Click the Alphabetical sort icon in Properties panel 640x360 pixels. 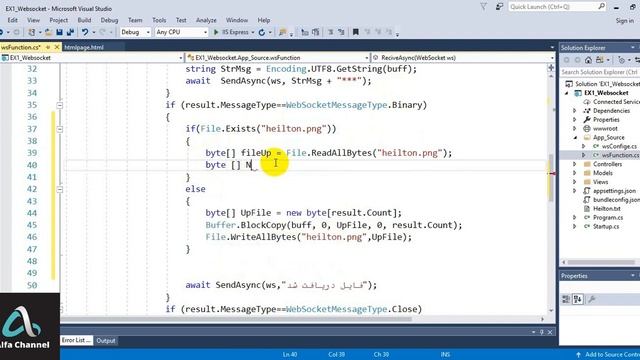point(578,299)
